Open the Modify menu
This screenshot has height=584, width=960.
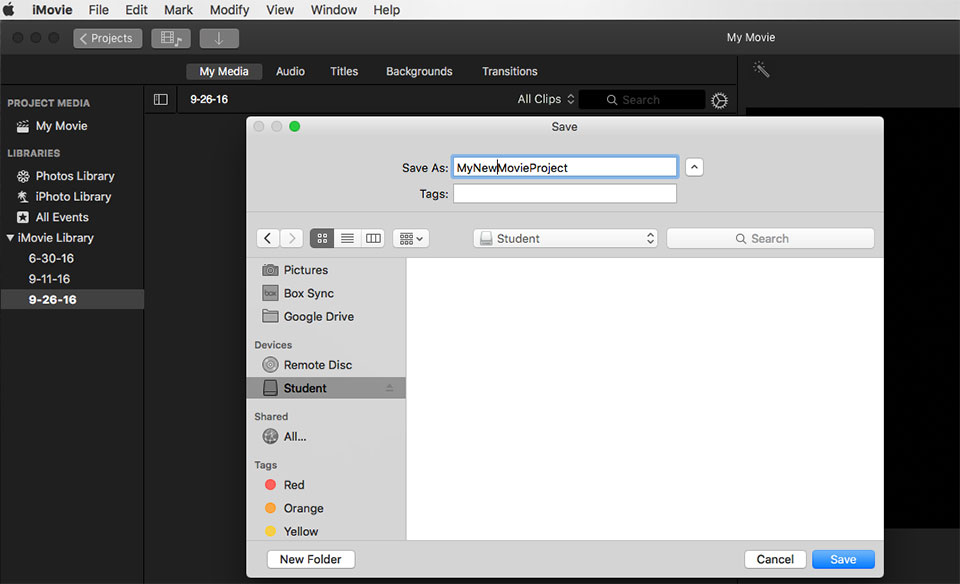click(x=229, y=10)
